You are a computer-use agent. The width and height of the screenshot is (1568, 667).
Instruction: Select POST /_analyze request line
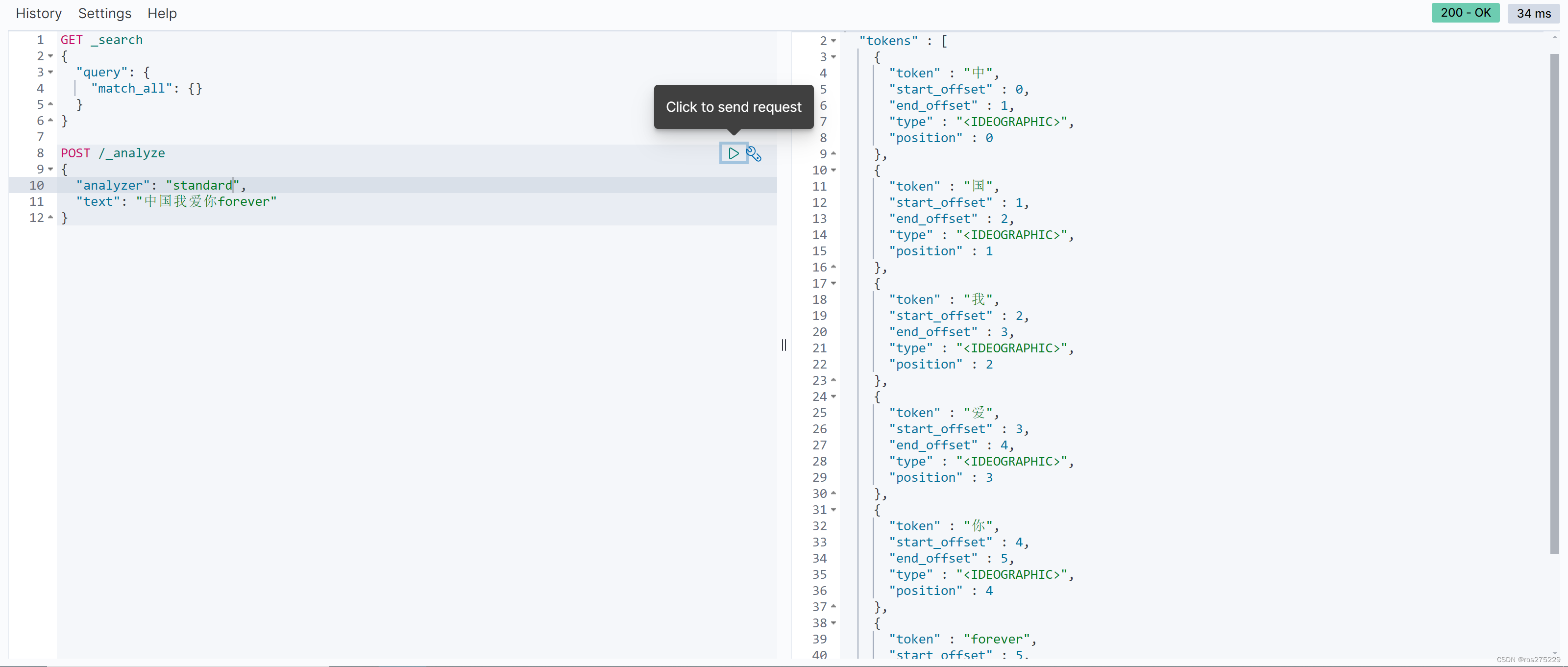(113, 152)
